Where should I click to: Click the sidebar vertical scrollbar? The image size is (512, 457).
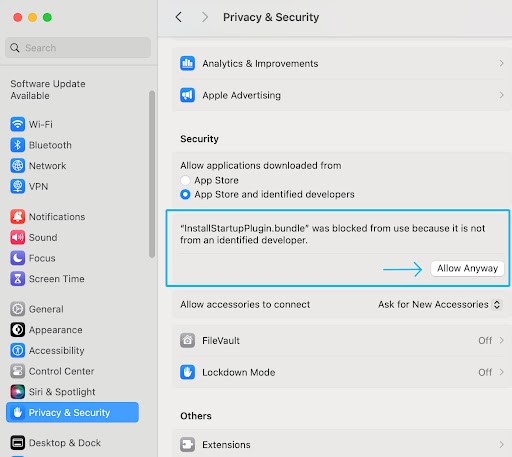coord(152,174)
